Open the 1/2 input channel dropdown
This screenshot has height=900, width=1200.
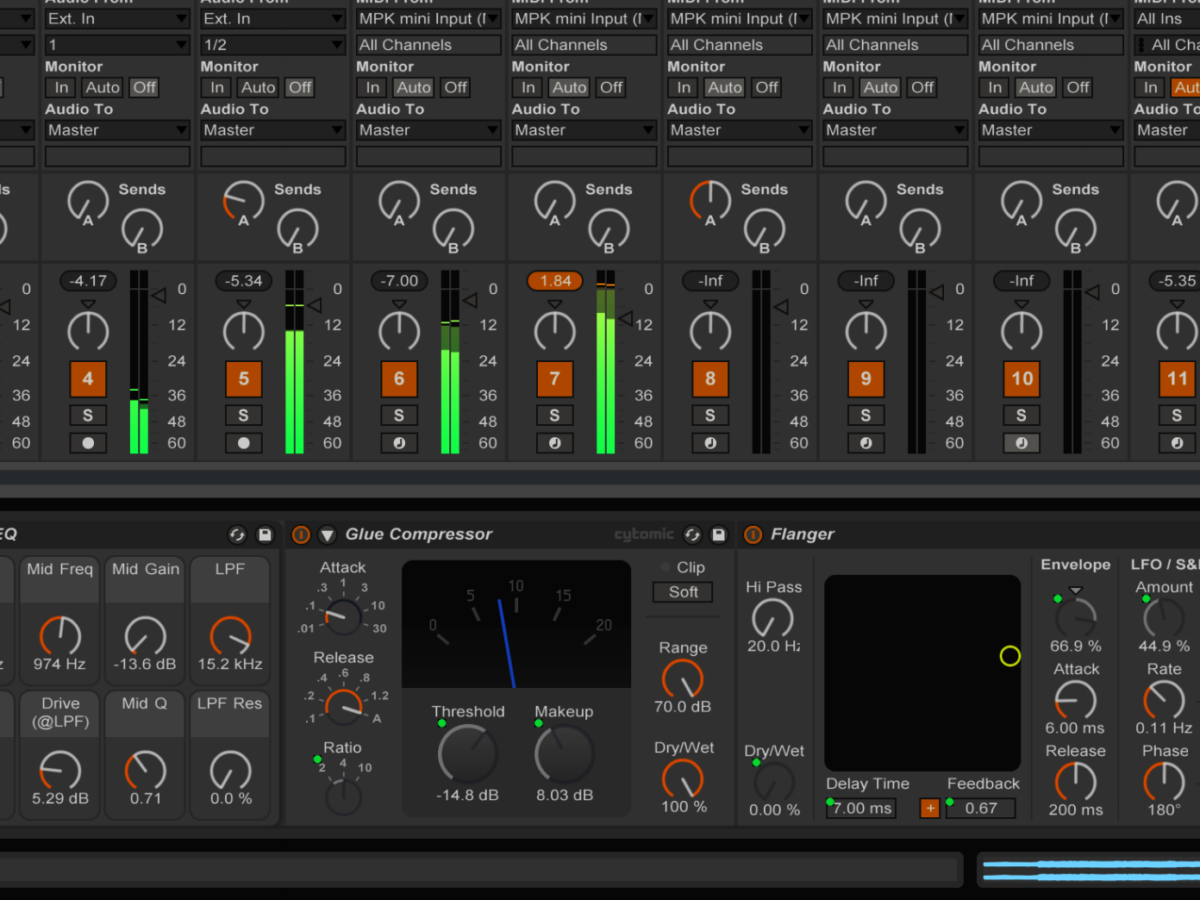click(273, 45)
